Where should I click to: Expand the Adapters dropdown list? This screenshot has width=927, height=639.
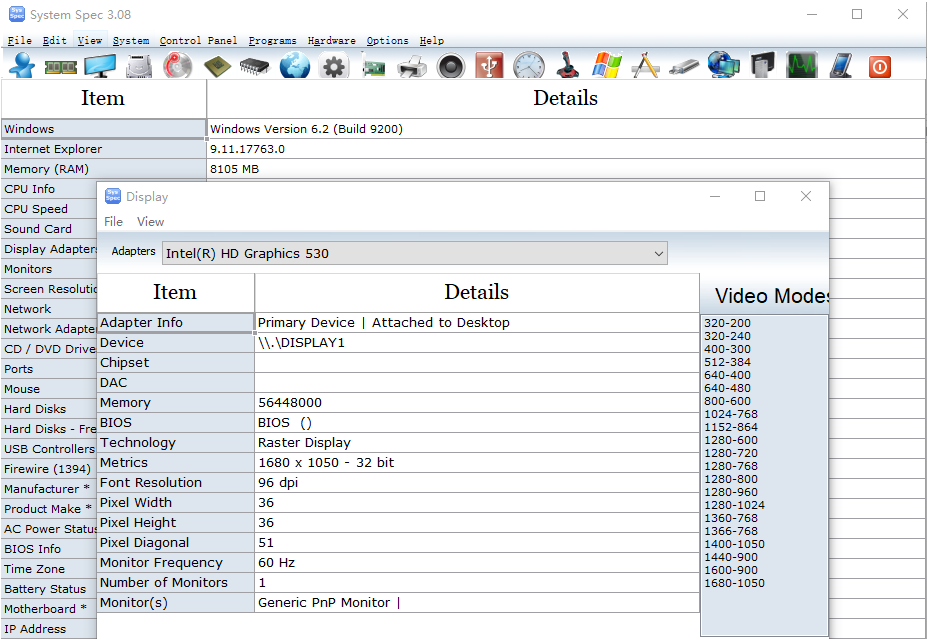pos(658,254)
